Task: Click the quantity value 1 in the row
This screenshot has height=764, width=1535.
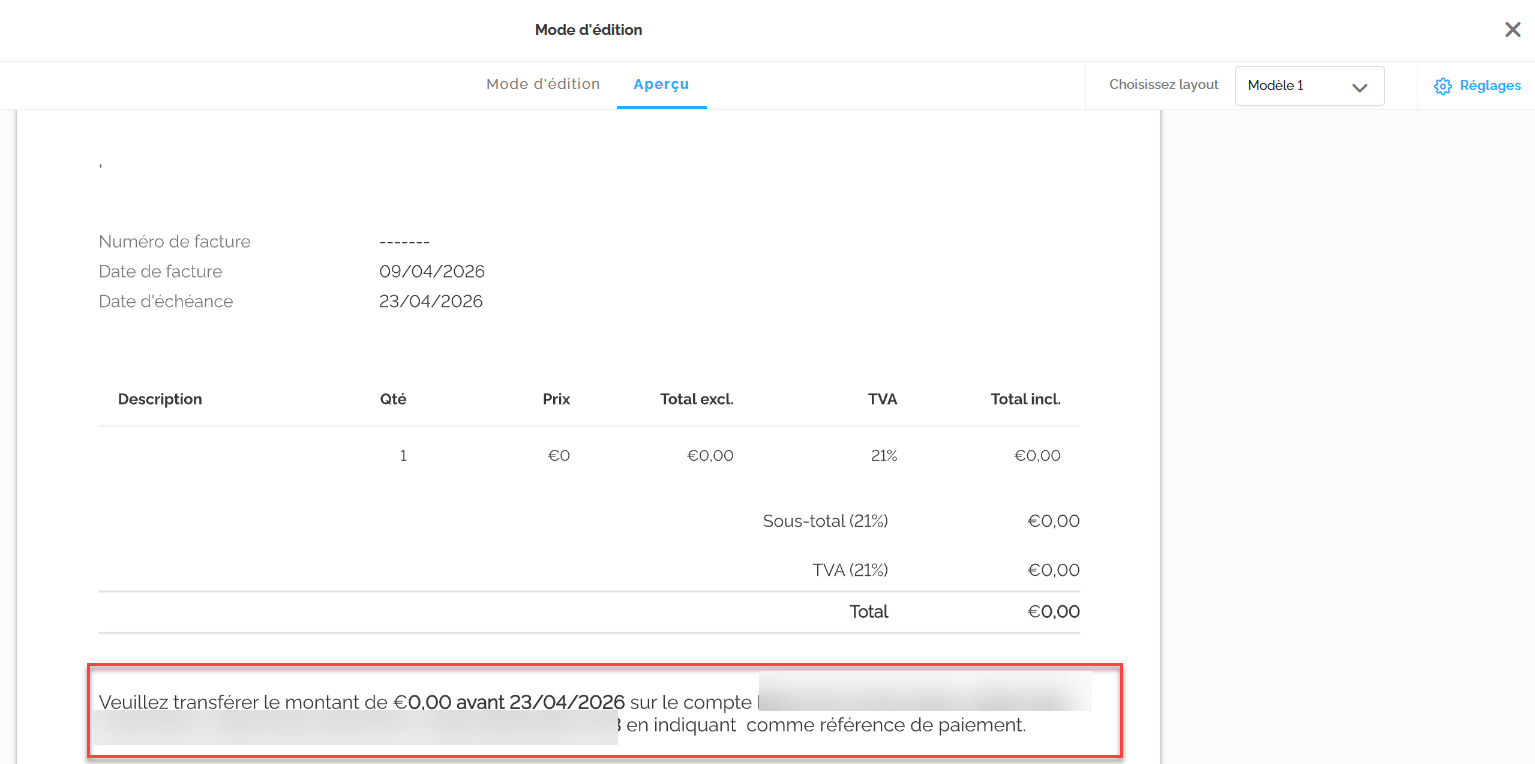Action: 403,456
